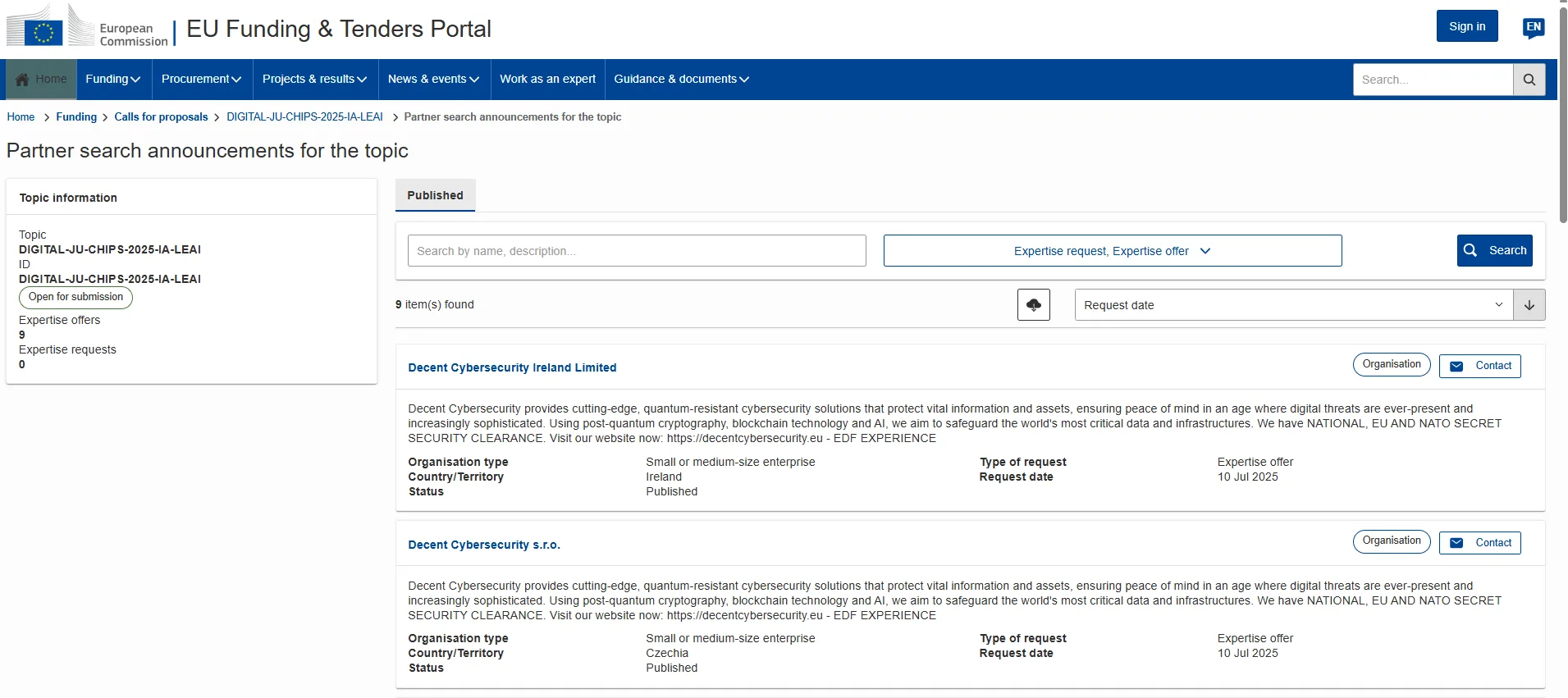Click the magnifier icon in the header search

click(1529, 80)
